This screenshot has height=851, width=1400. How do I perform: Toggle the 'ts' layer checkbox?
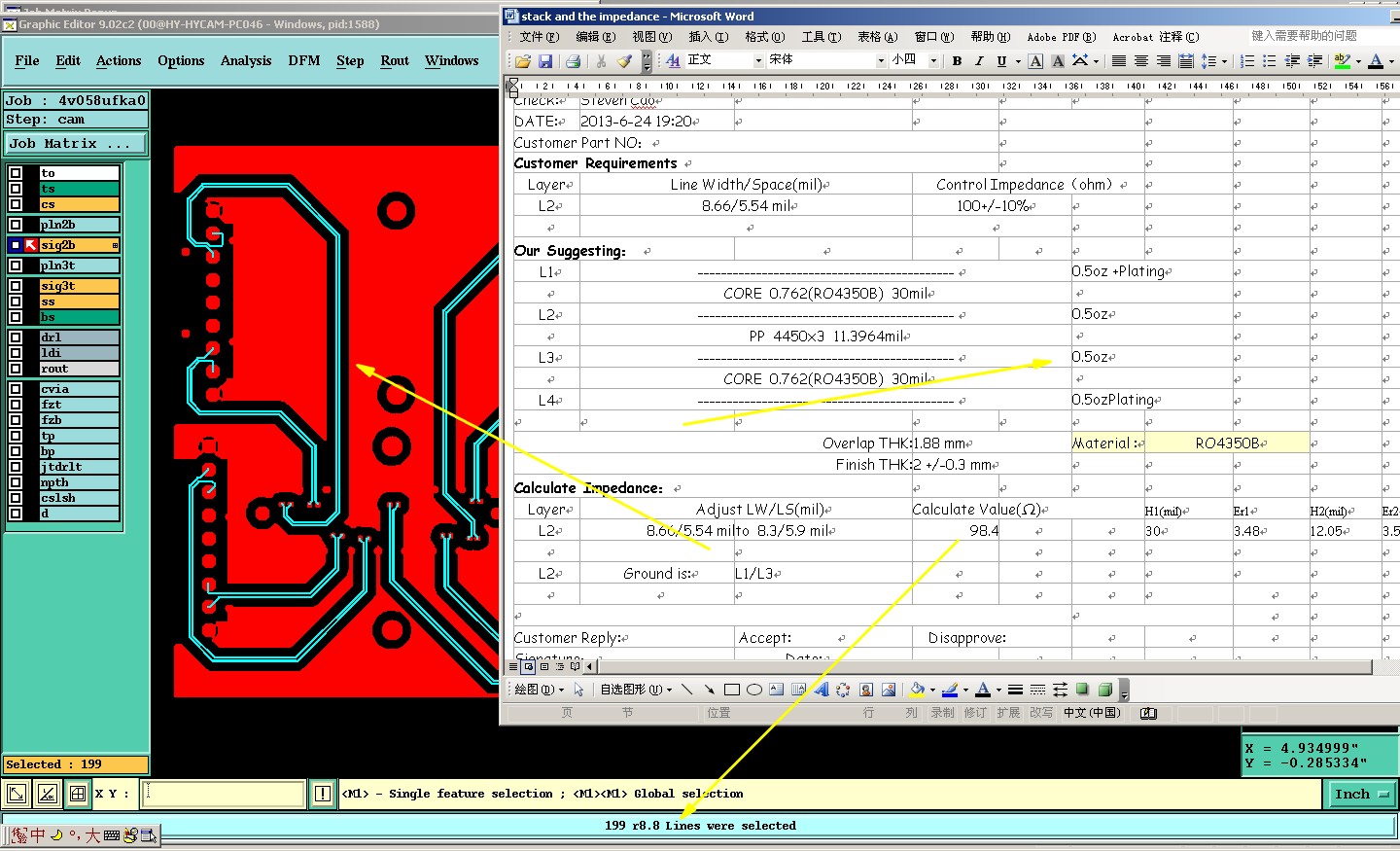click(x=16, y=189)
